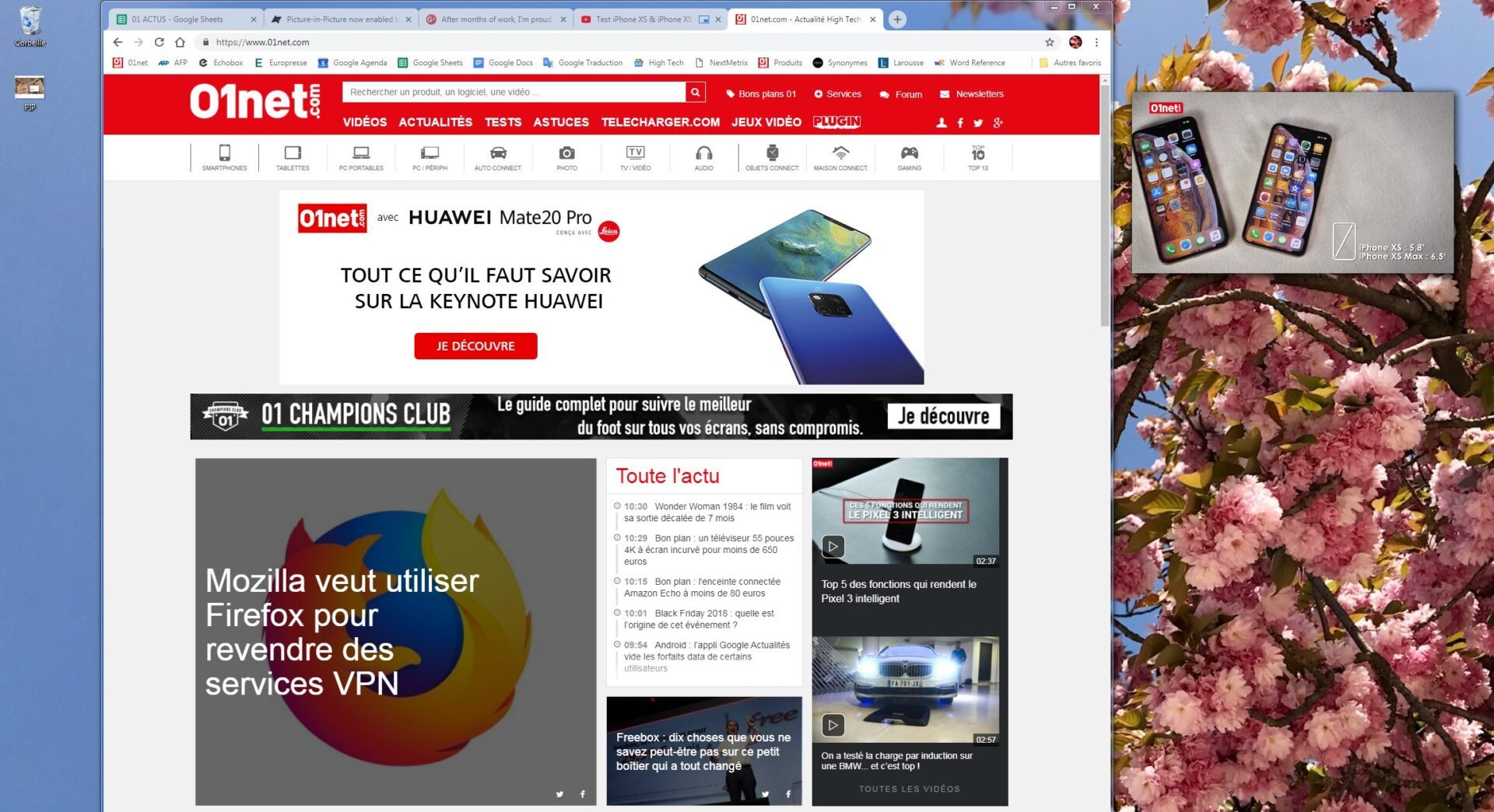Bookmark this page with star icon
Viewport: 1494px width, 812px height.
coord(1049,42)
